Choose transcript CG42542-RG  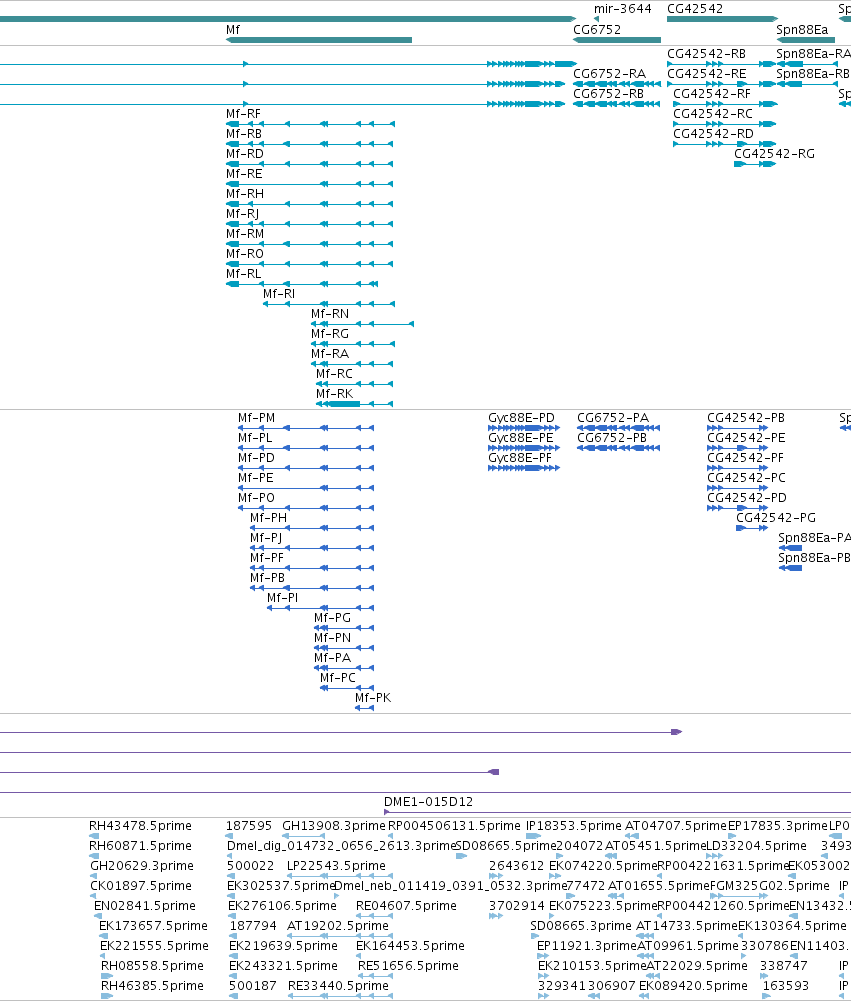pos(774,154)
